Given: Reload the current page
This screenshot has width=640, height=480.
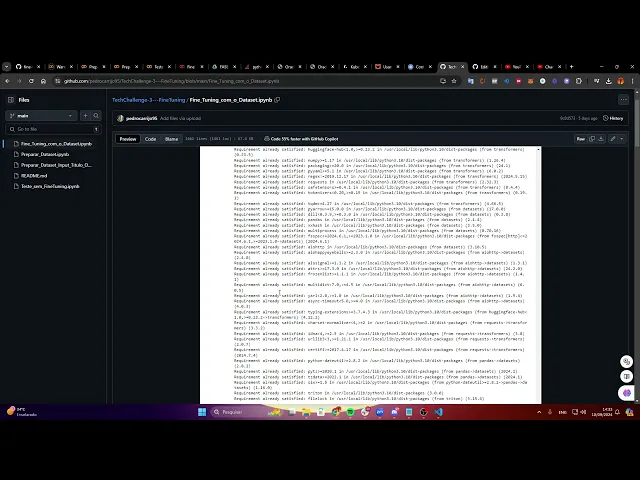Looking at the screenshot, I should pos(31,81).
